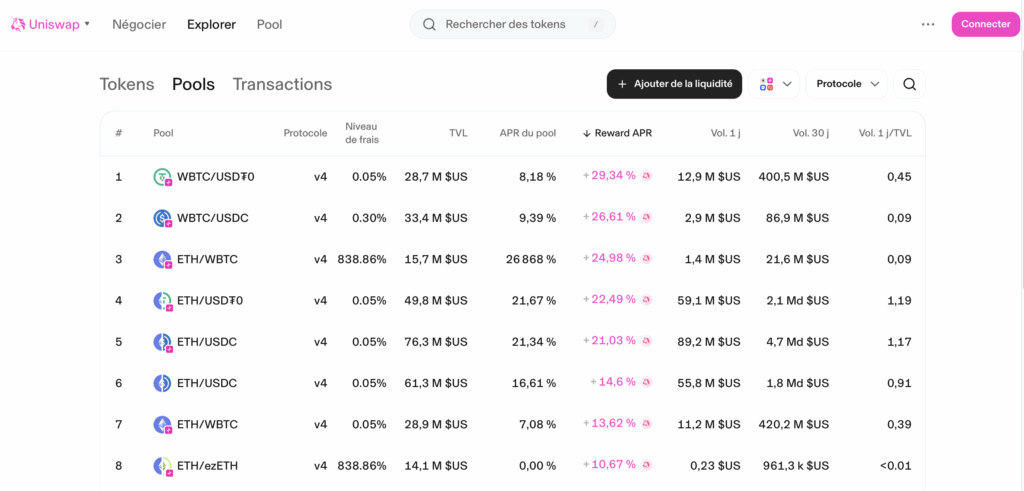1024x491 pixels.
Task: Click the Uniswap unicorn logo
Action: point(18,24)
